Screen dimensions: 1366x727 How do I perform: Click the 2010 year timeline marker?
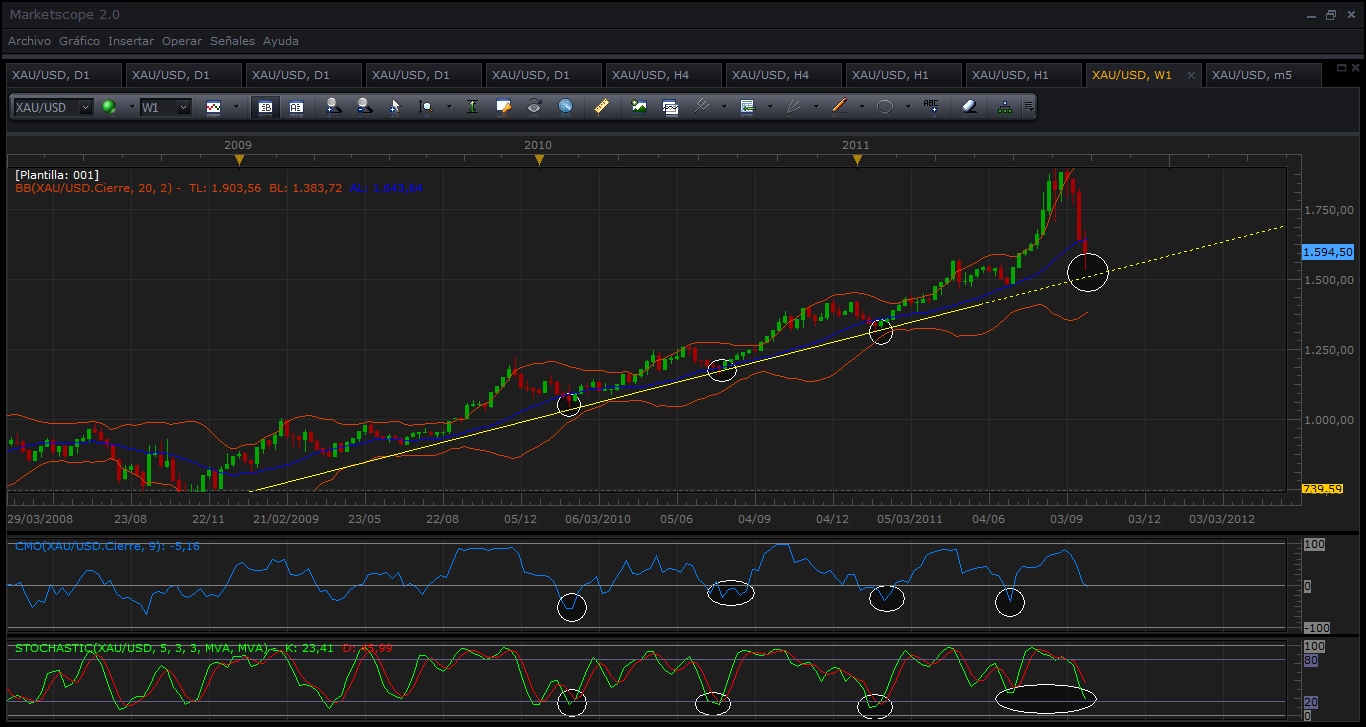tap(539, 152)
